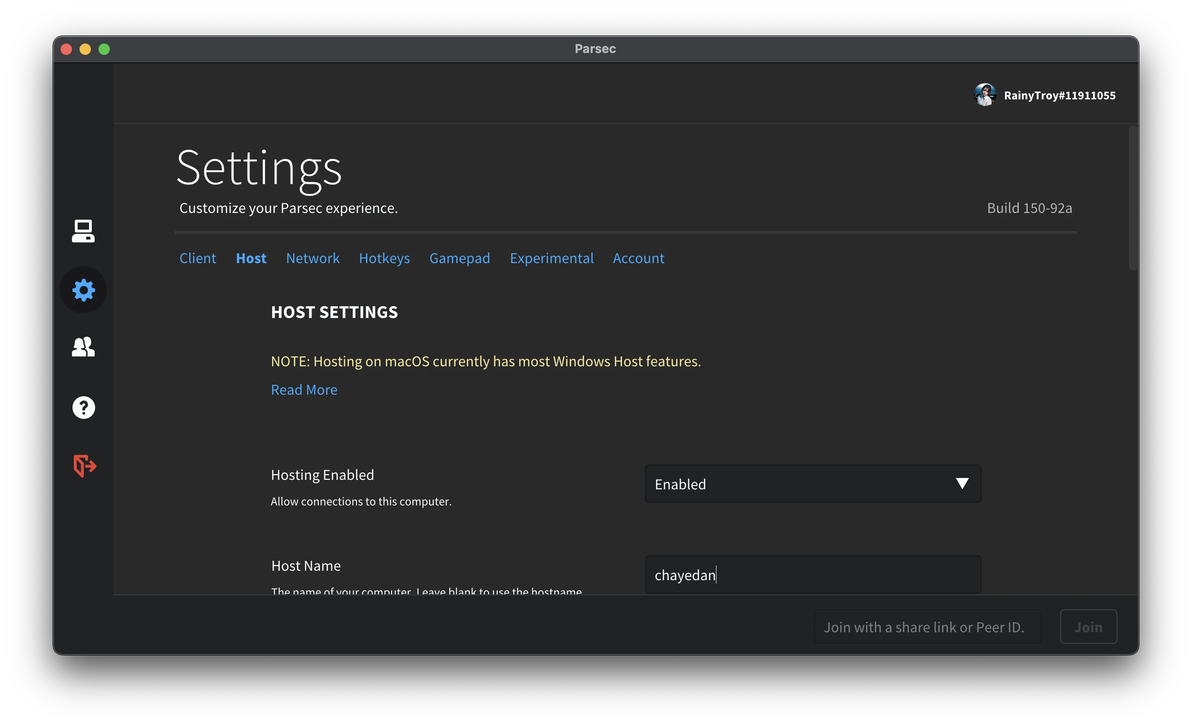Image resolution: width=1192 pixels, height=725 pixels.
Task: Open the Friends sidebar icon
Action: [x=83, y=347]
